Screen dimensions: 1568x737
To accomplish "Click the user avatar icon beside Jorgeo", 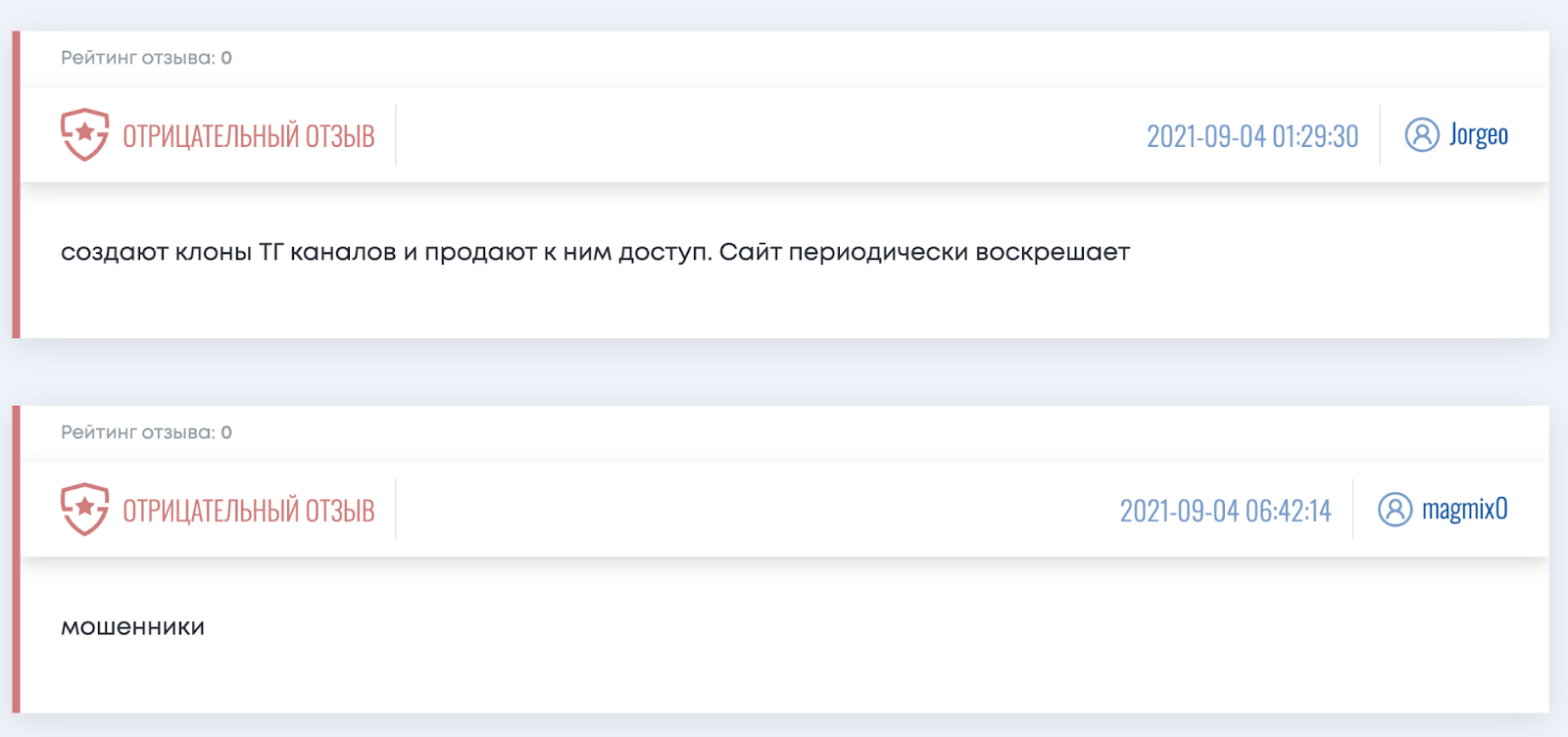I will point(1422,134).
